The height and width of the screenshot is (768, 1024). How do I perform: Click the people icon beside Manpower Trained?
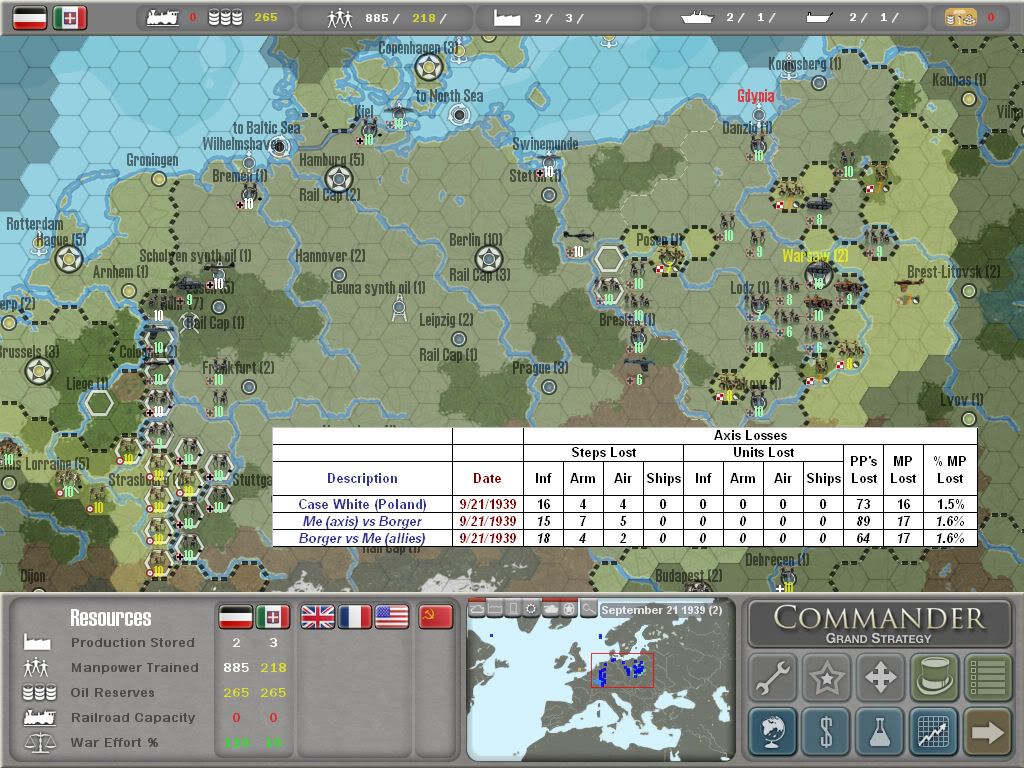point(36,667)
